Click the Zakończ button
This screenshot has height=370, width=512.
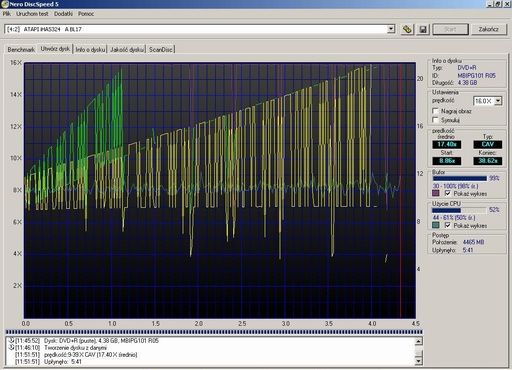(x=488, y=29)
